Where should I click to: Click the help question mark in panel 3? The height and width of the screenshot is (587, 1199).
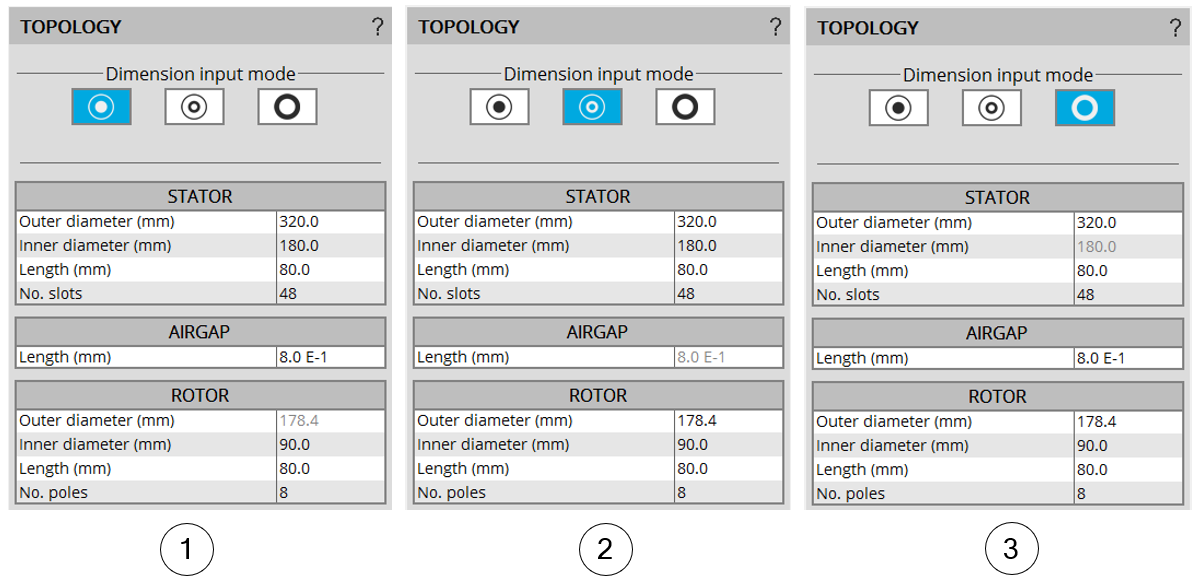1175,29
